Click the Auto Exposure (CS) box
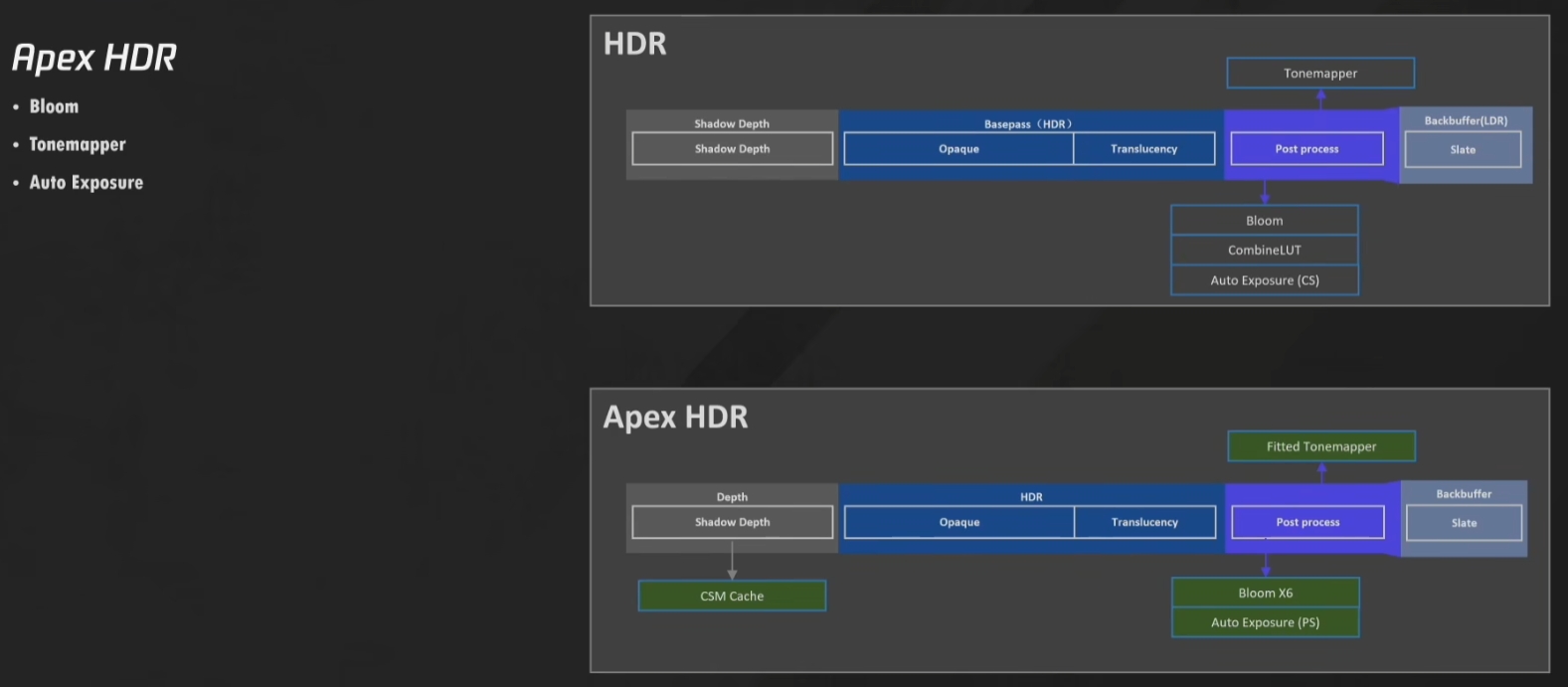Screen dimensions: 1568x687 coord(1264,280)
